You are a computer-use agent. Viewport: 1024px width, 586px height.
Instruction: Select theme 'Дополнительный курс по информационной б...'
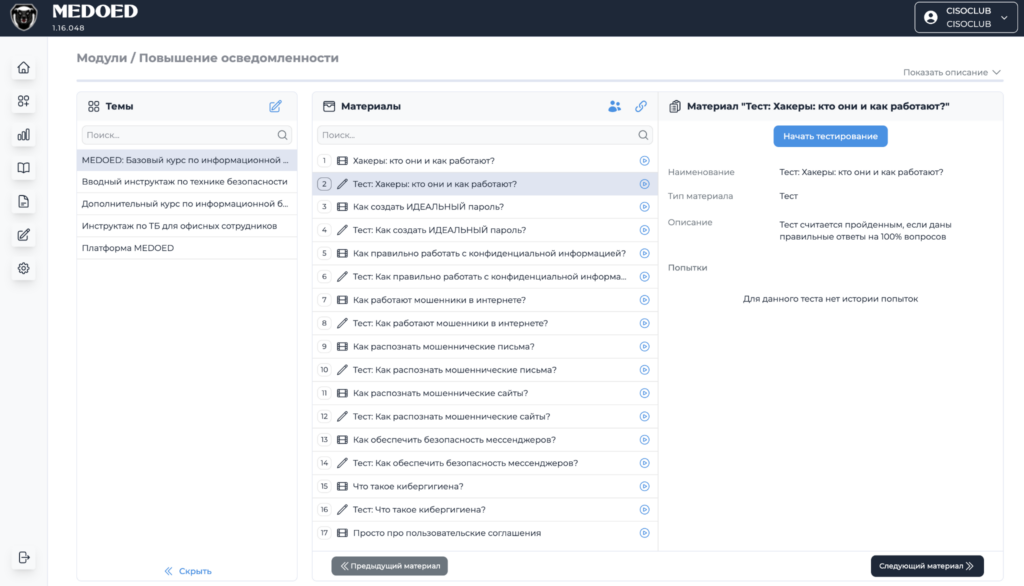click(187, 204)
